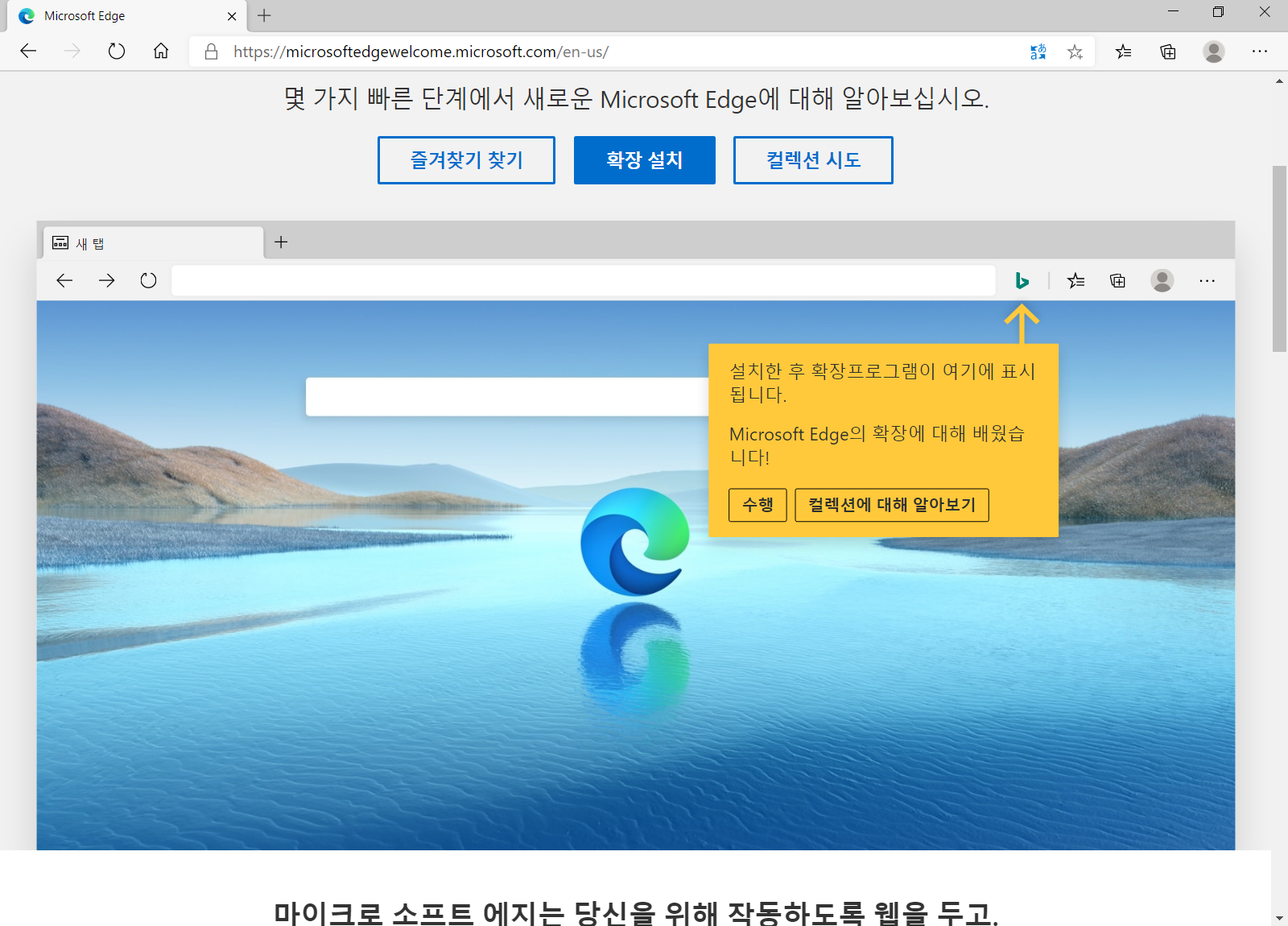
Task: Select the Microsoft Edge browser tab
Action: (127, 16)
